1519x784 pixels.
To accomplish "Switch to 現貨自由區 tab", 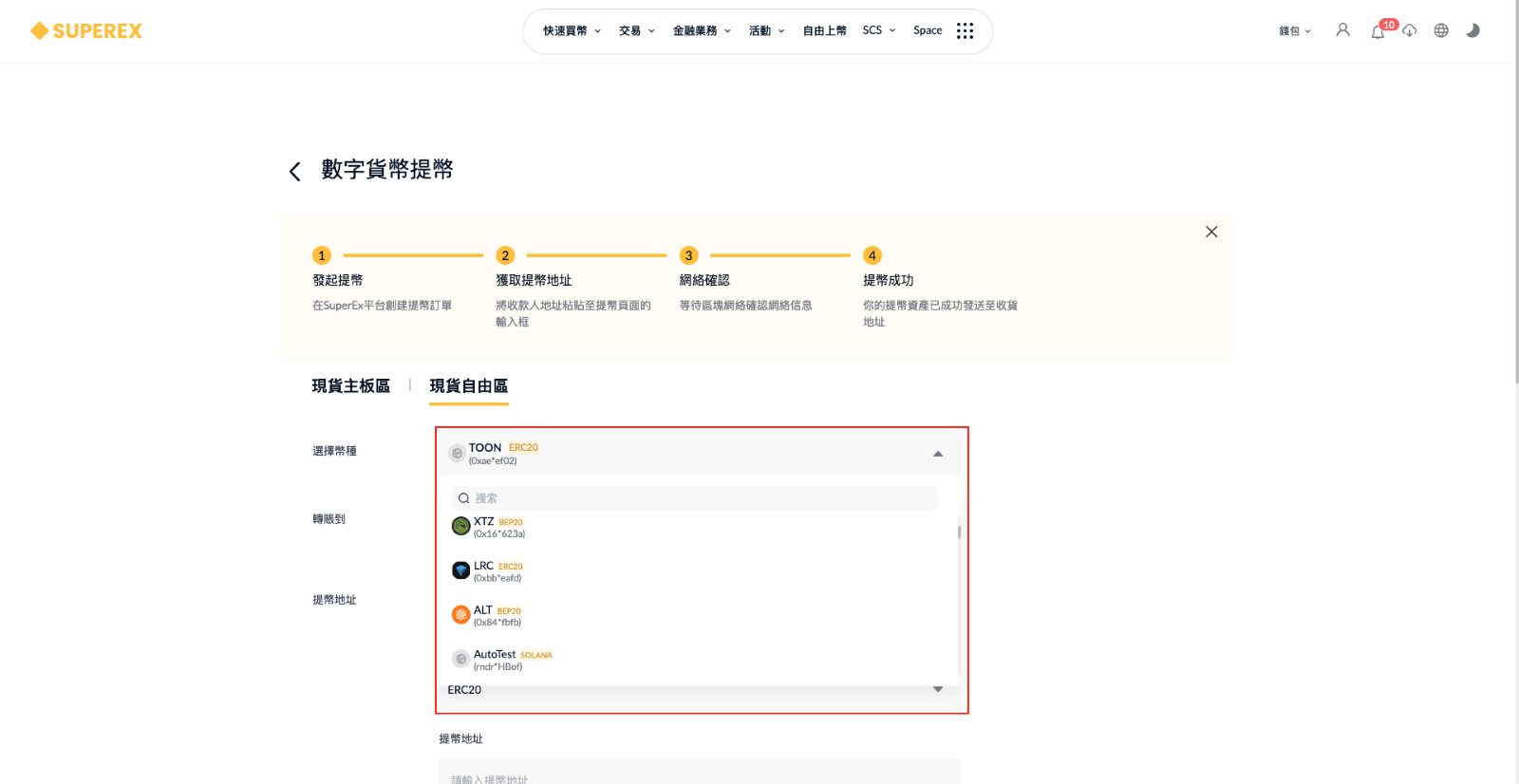I will (469, 386).
